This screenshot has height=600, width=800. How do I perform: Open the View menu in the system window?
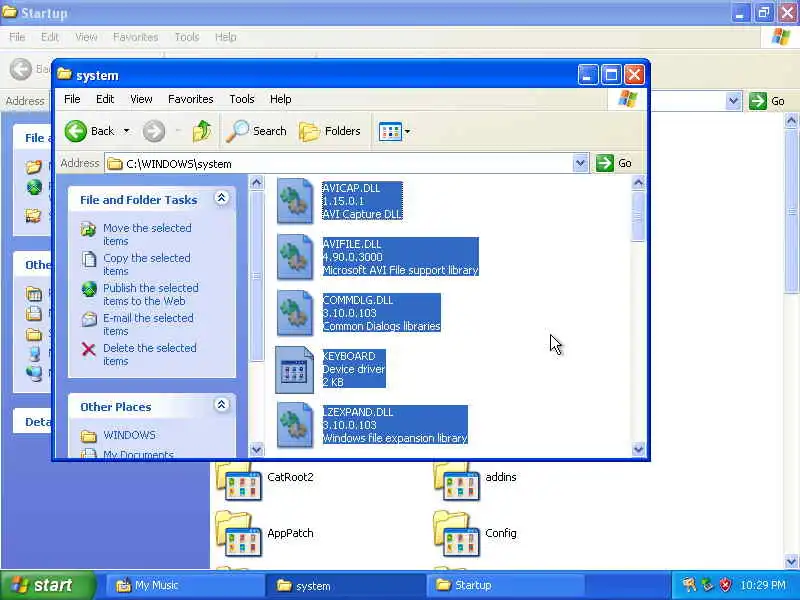(x=141, y=99)
